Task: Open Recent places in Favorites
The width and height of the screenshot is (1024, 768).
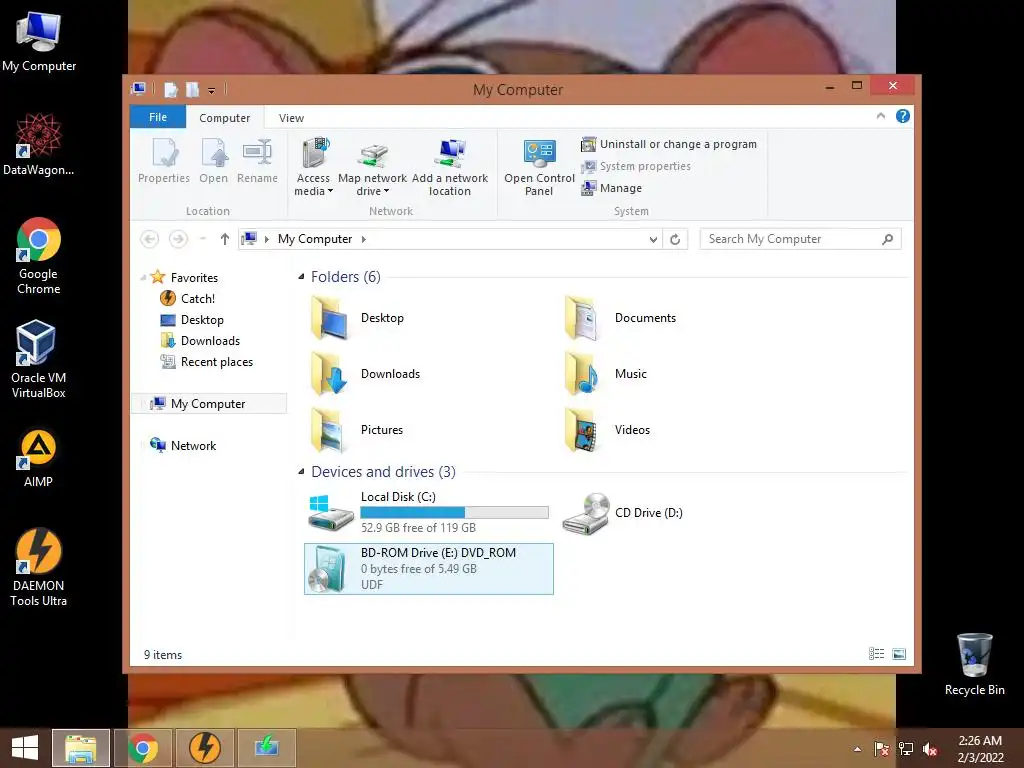Action: pyautogui.click(x=206, y=362)
